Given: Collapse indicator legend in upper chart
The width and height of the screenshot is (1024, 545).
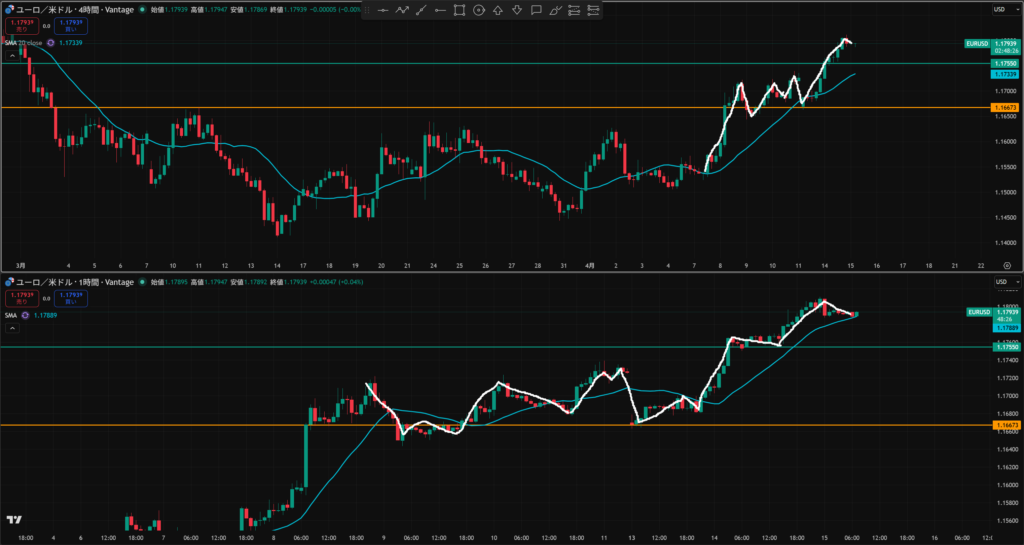Looking at the screenshot, I should (11, 57).
